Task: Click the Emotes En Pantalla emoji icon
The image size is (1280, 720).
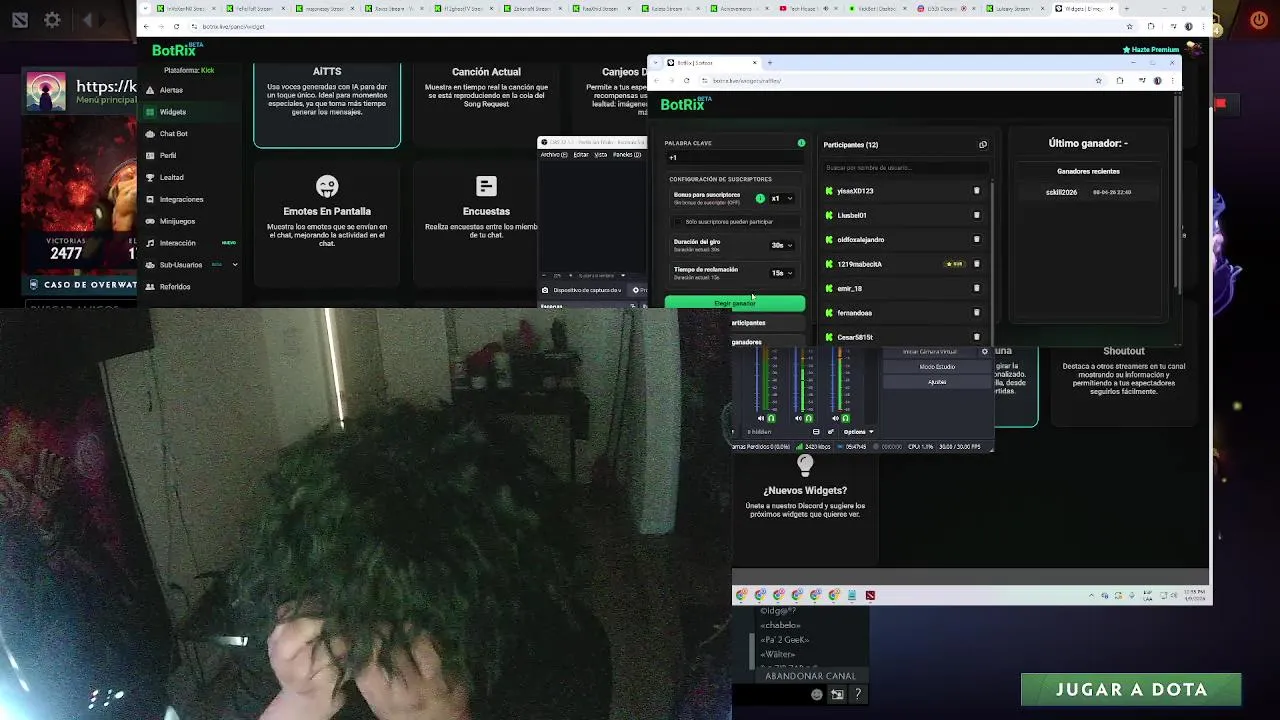Action: [x=327, y=187]
